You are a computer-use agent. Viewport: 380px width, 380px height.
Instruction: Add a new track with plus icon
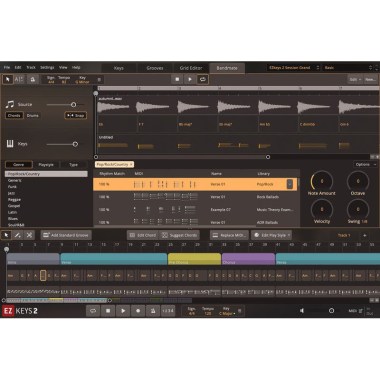click(365, 235)
